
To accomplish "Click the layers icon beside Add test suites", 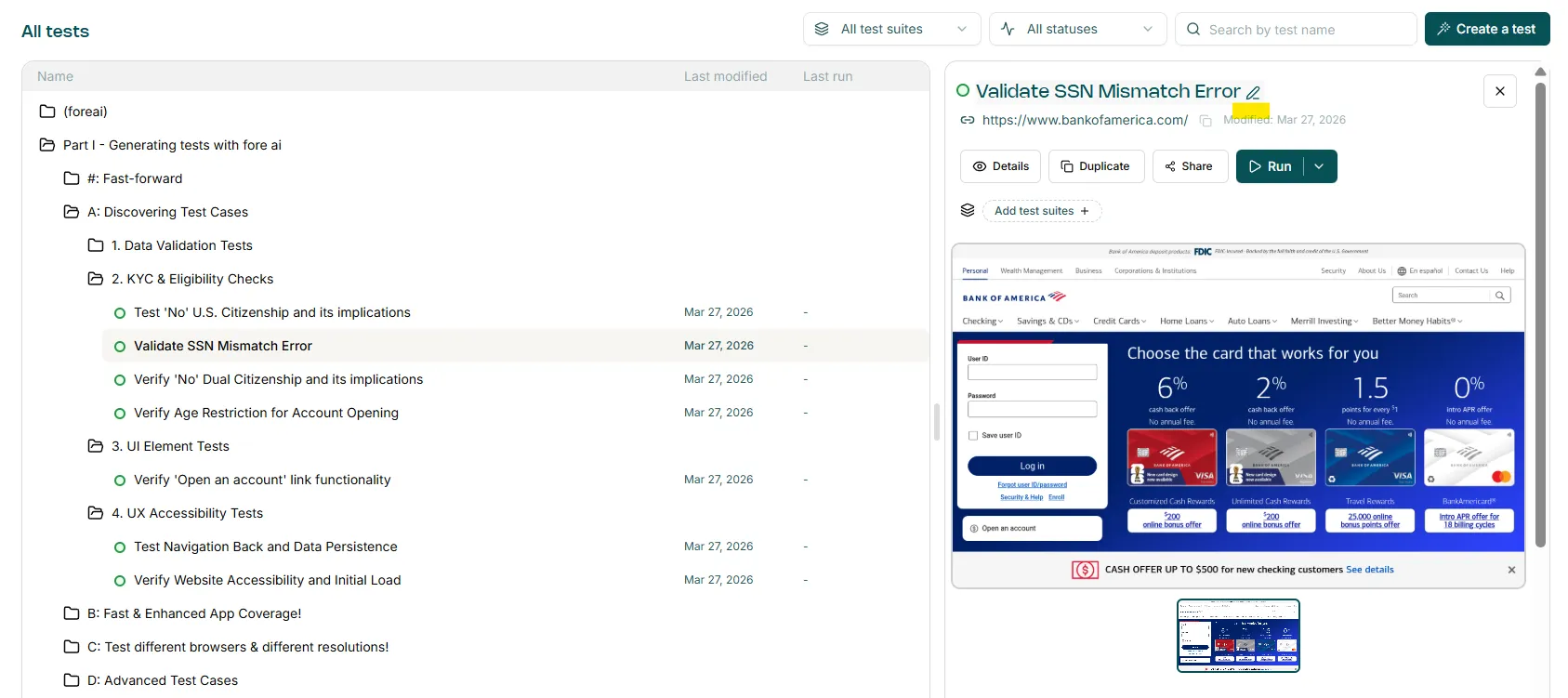I will click(x=968, y=210).
